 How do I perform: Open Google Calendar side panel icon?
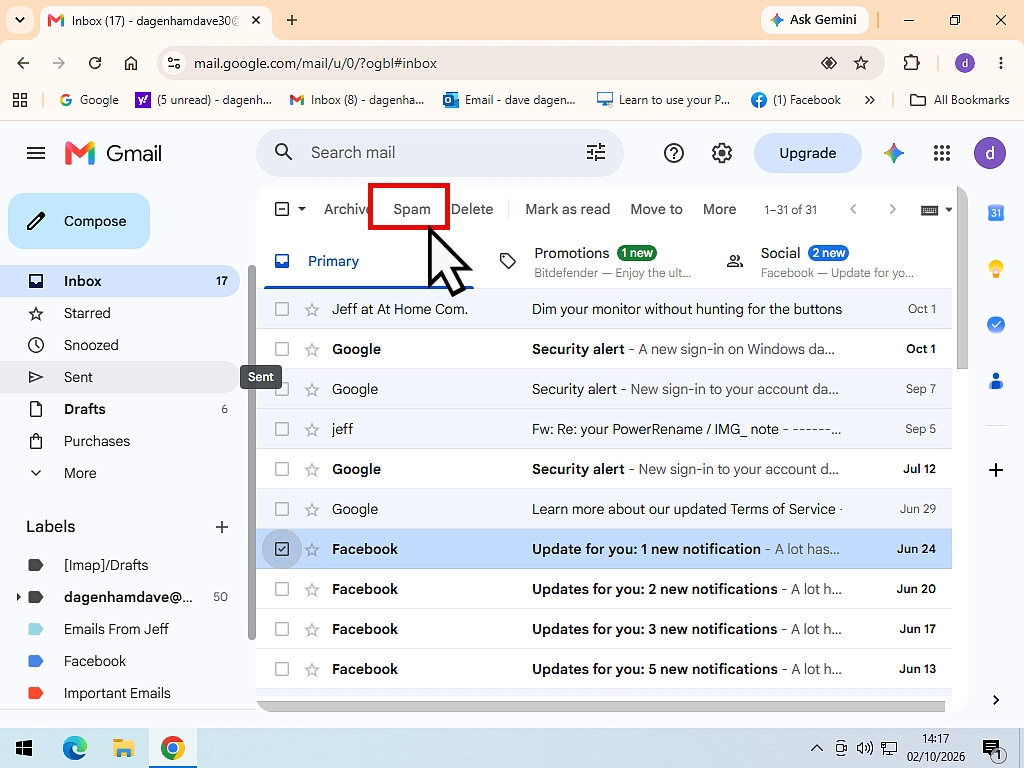pyautogui.click(x=995, y=212)
